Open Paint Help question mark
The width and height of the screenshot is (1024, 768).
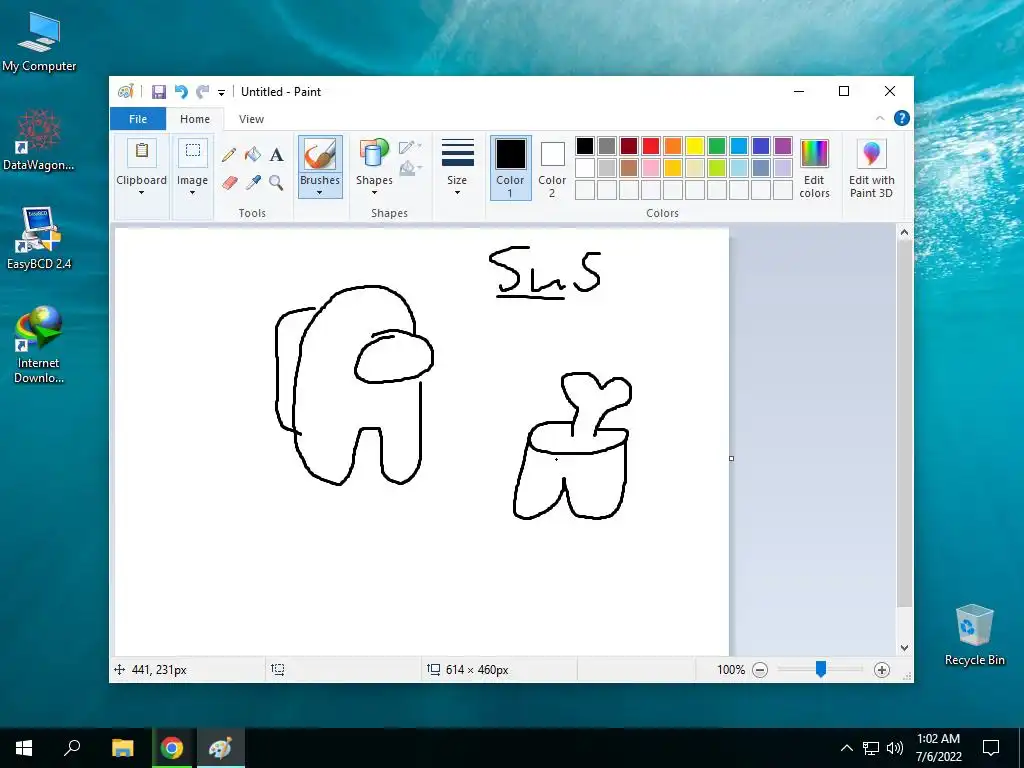(902, 118)
